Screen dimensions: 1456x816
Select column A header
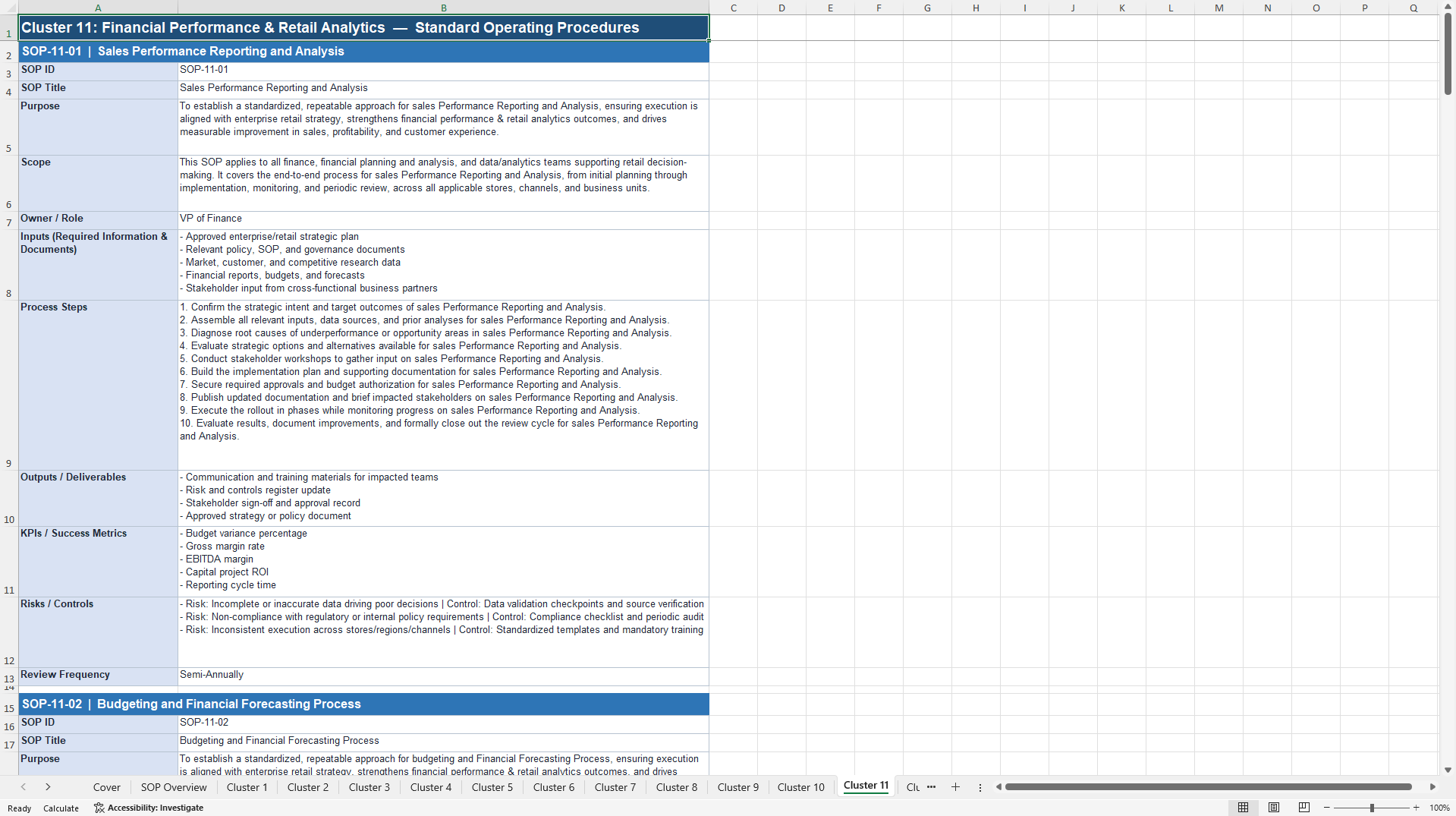(98, 8)
